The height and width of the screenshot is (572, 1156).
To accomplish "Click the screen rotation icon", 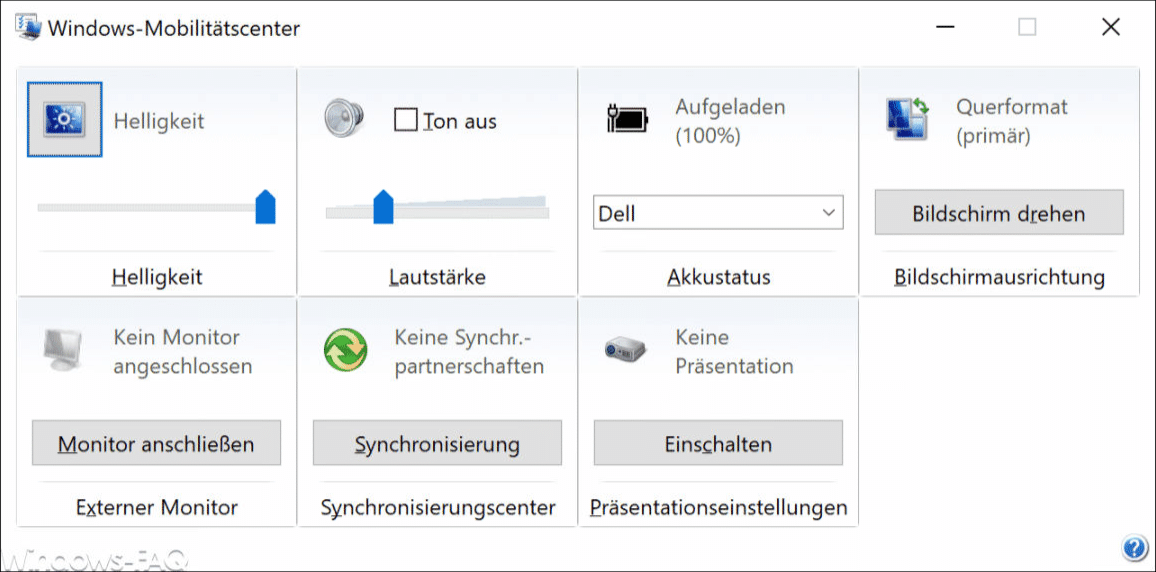I will click(x=908, y=120).
